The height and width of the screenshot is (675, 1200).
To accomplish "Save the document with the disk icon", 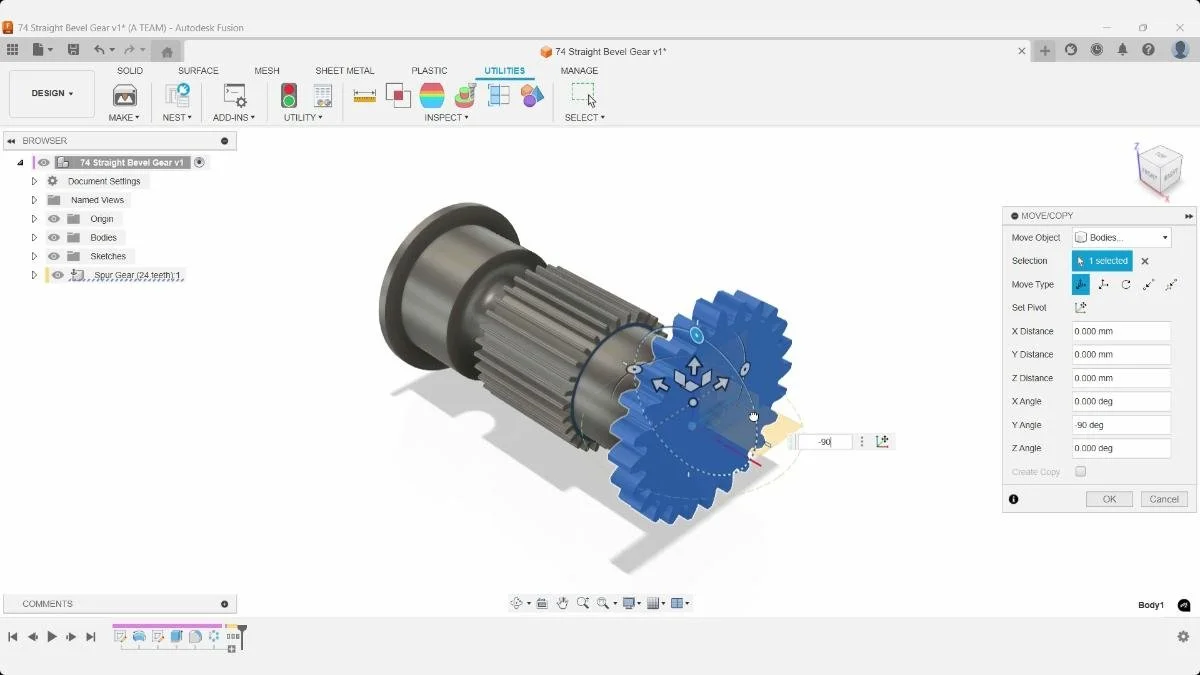I will click(73, 50).
